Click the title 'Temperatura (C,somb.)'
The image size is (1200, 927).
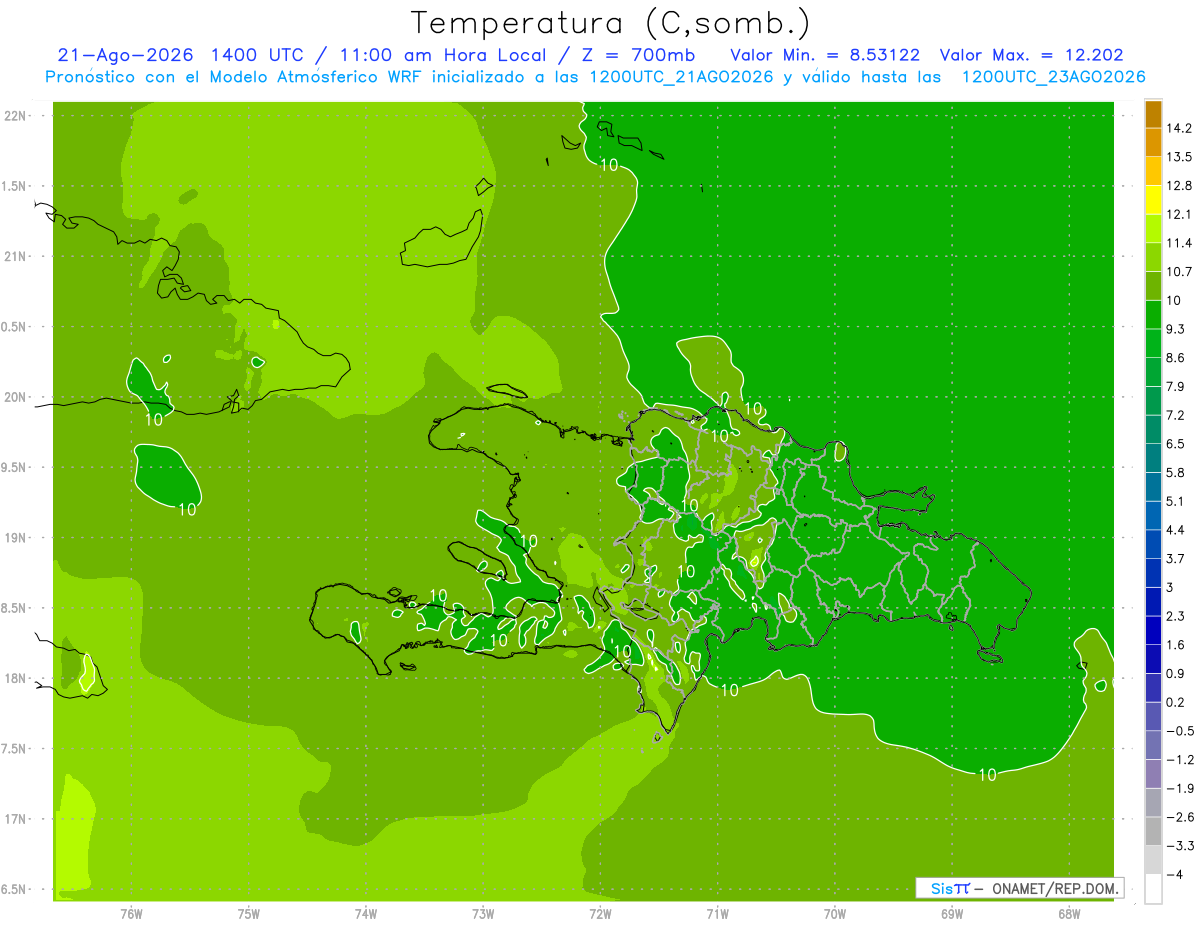coord(611,23)
